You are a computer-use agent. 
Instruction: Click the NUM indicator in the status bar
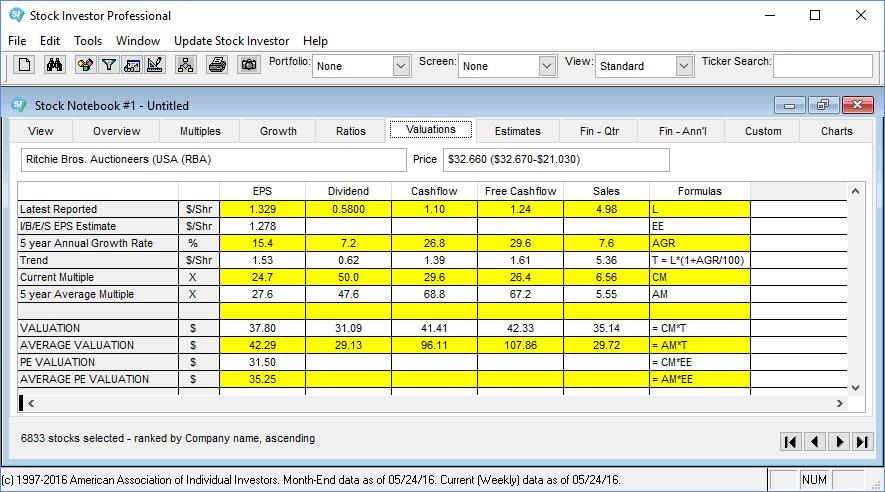tap(814, 480)
